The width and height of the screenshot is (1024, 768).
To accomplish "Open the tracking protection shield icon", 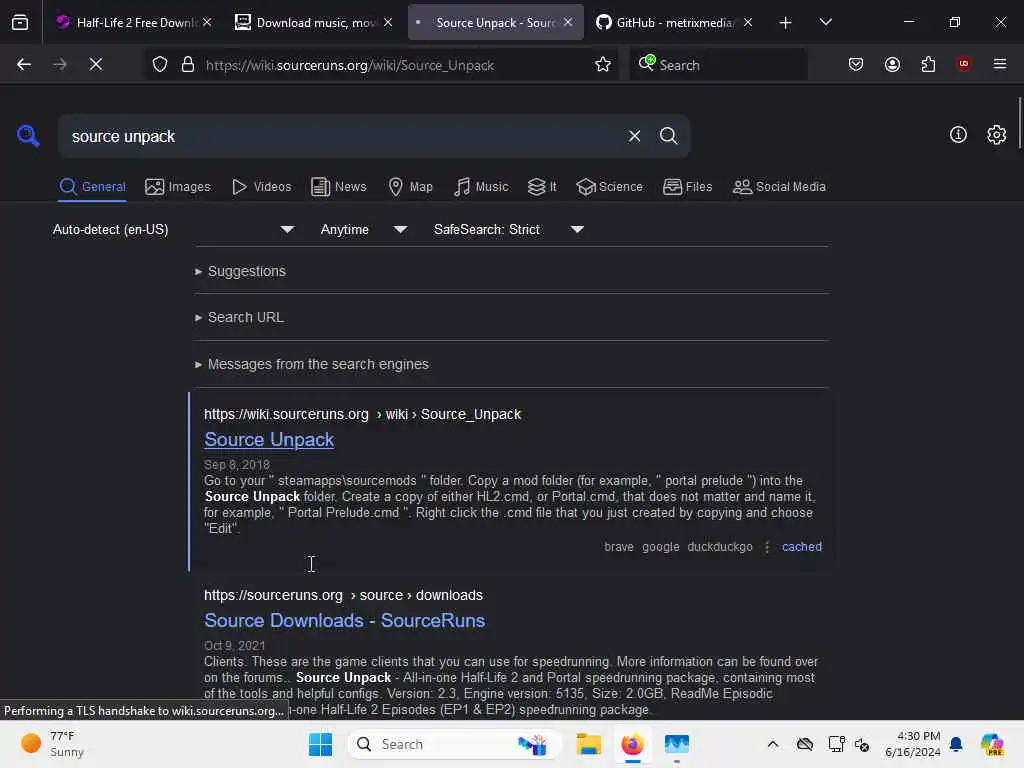I will coord(160,64).
